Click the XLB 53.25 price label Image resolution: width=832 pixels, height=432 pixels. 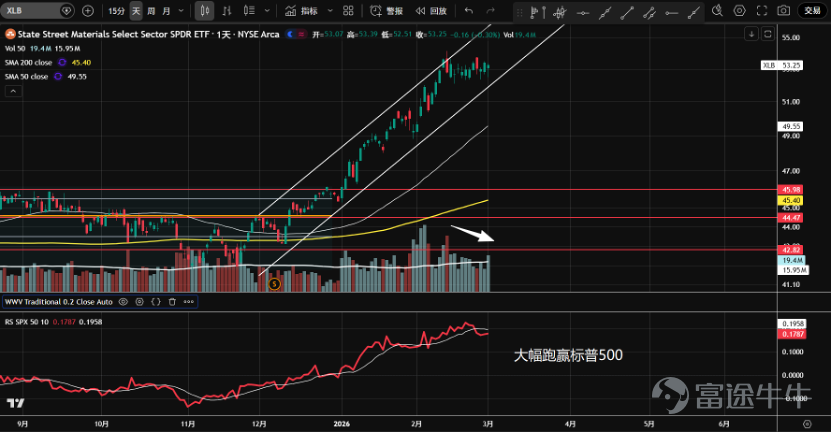click(782, 65)
